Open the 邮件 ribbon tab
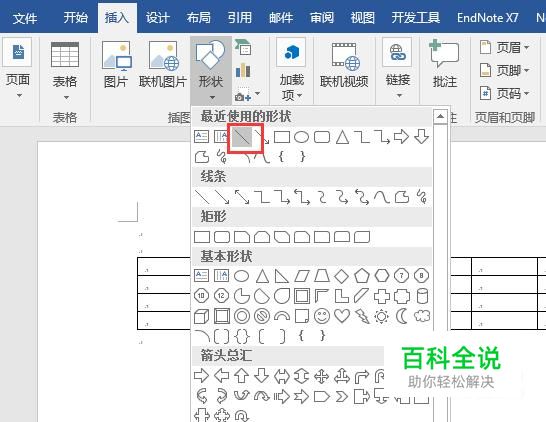This screenshot has width=546, height=422. tap(281, 18)
